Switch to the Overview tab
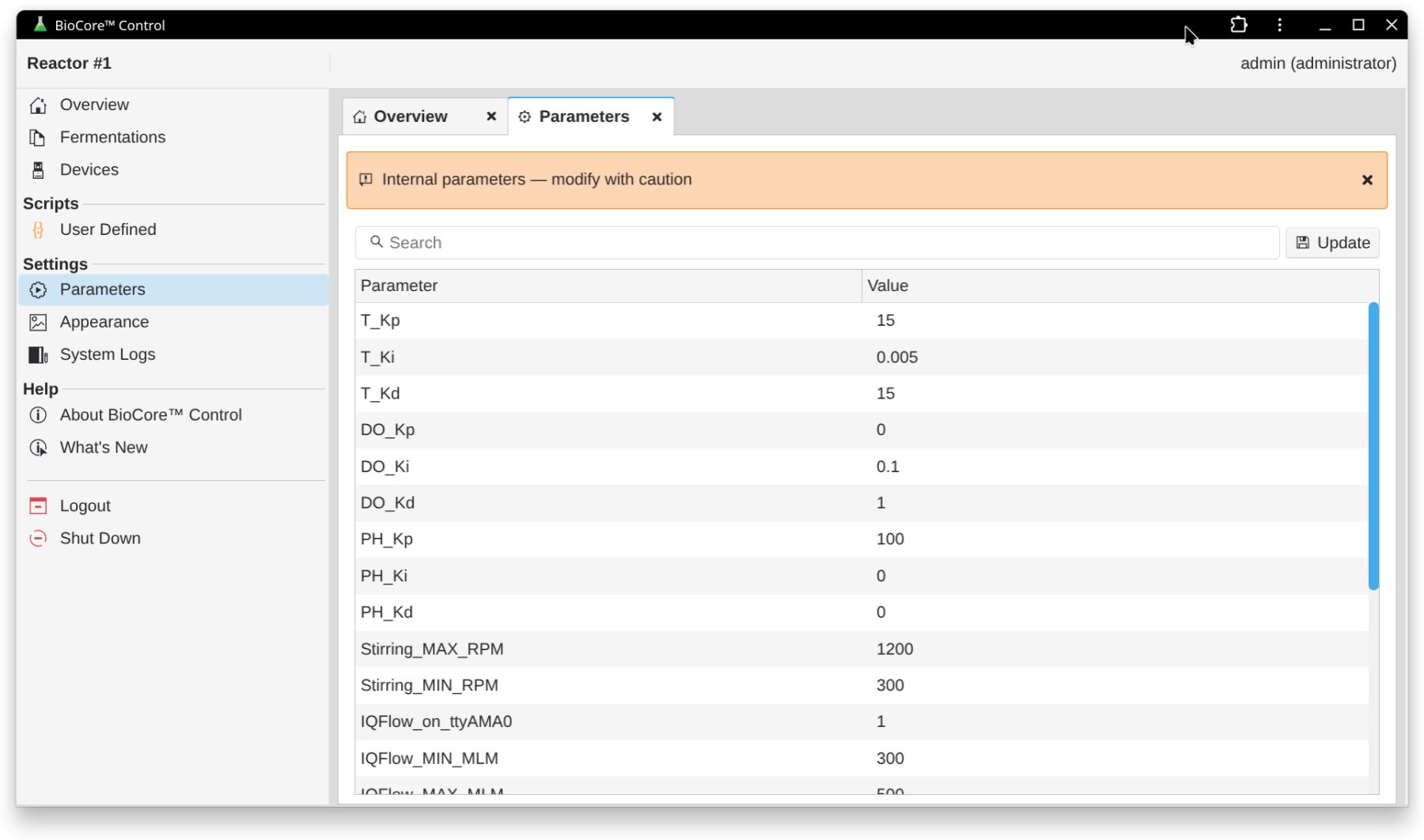Image resolution: width=1424 pixels, height=840 pixels. 411,116
